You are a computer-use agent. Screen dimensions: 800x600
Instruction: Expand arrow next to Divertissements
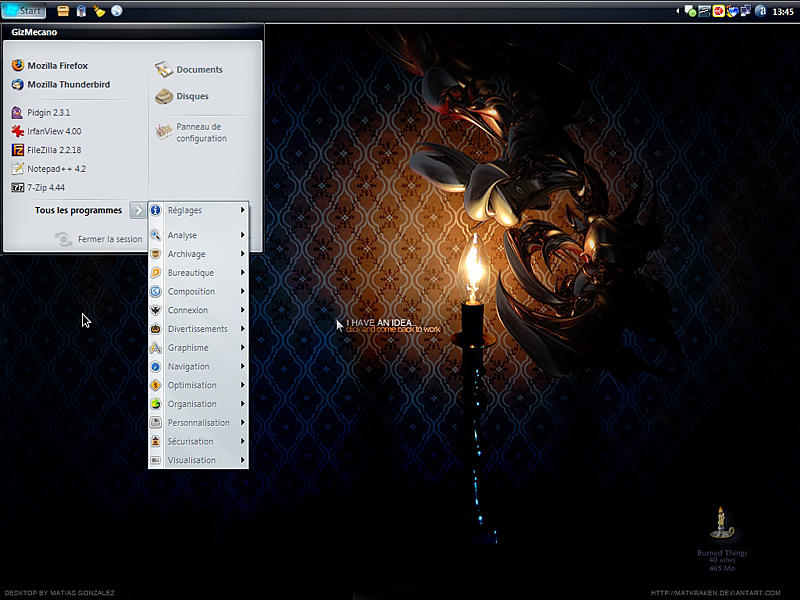243,329
